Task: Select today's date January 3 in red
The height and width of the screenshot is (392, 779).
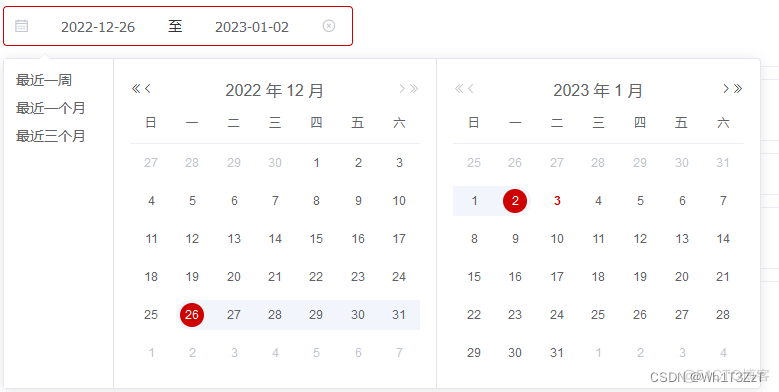Action: (x=557, y=201)
